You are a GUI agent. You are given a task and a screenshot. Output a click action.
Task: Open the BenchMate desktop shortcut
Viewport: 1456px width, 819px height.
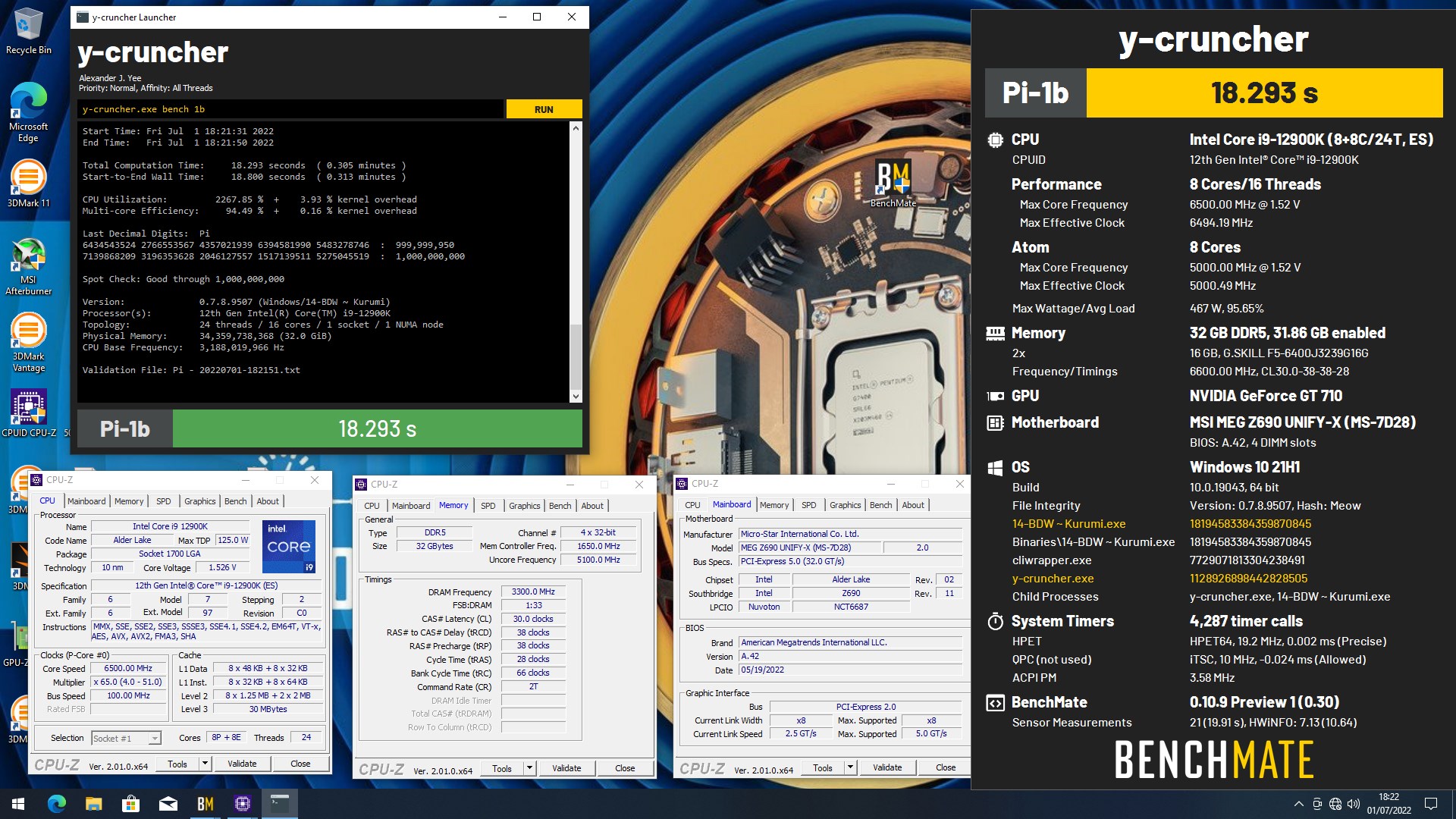893,184
